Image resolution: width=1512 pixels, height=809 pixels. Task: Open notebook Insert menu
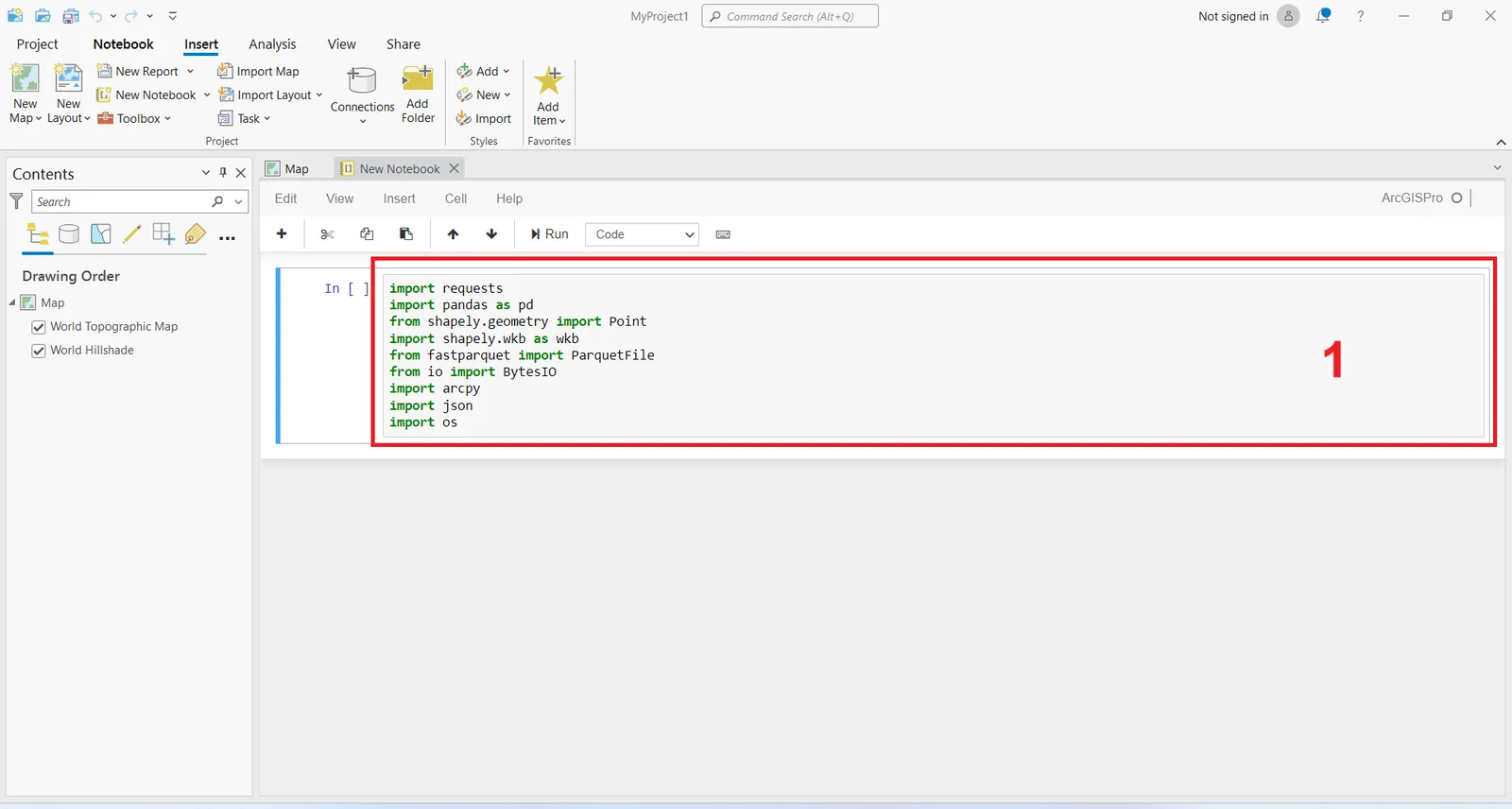point(399,198)
